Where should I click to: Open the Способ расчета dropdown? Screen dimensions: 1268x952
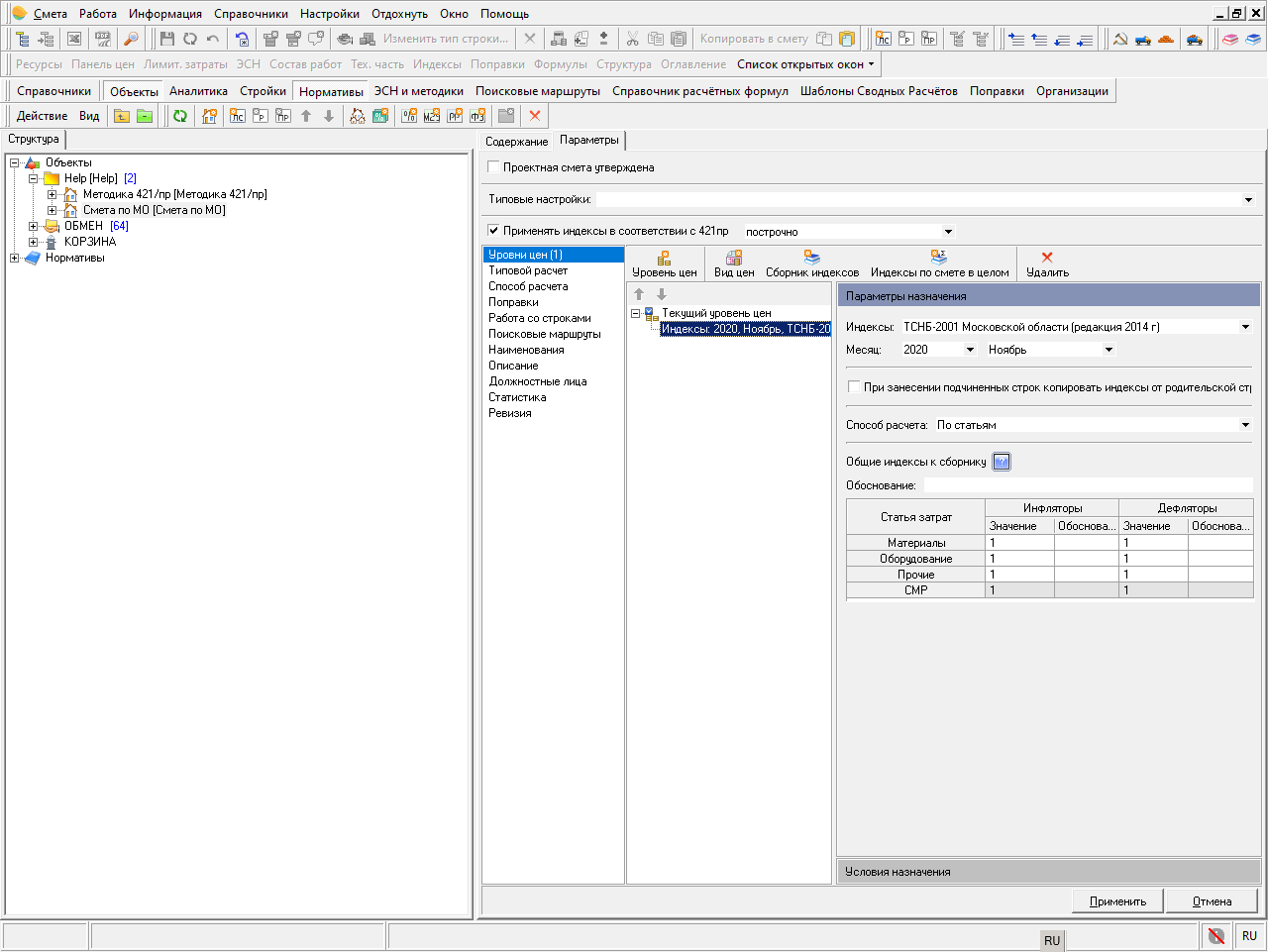point(1245,425)
